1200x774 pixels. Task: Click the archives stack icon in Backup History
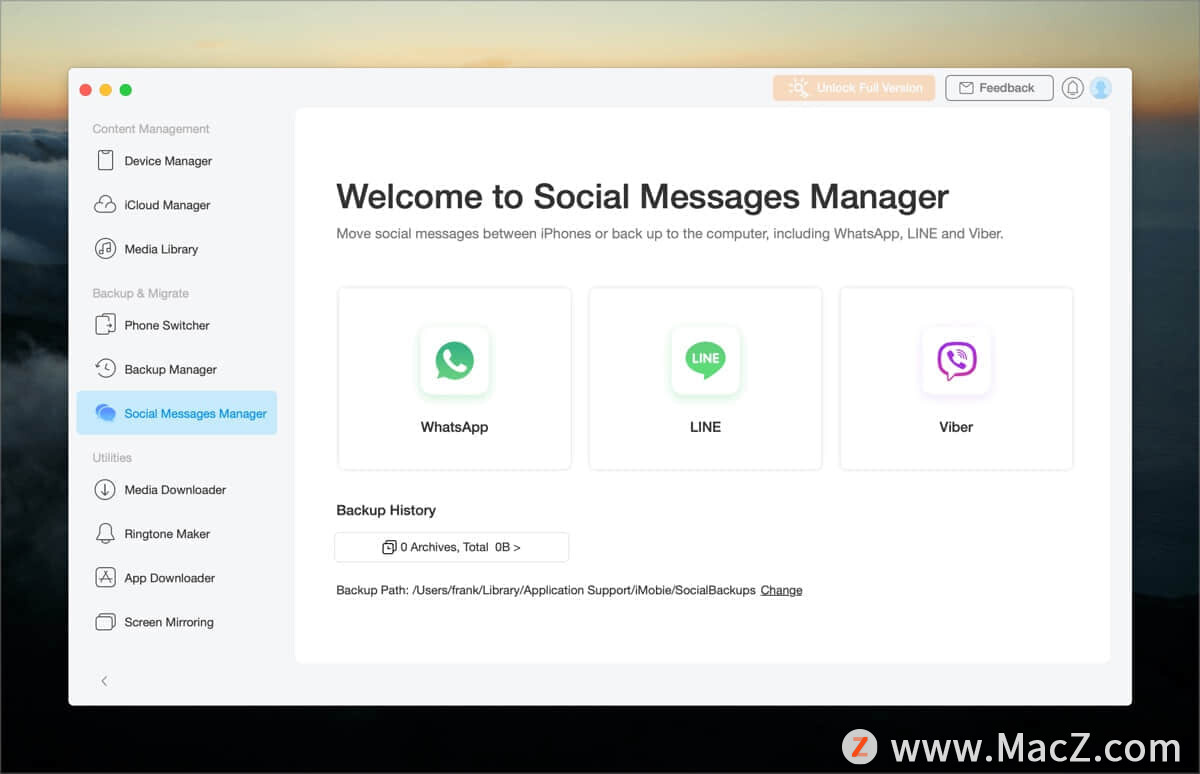(x=389, y=547)
